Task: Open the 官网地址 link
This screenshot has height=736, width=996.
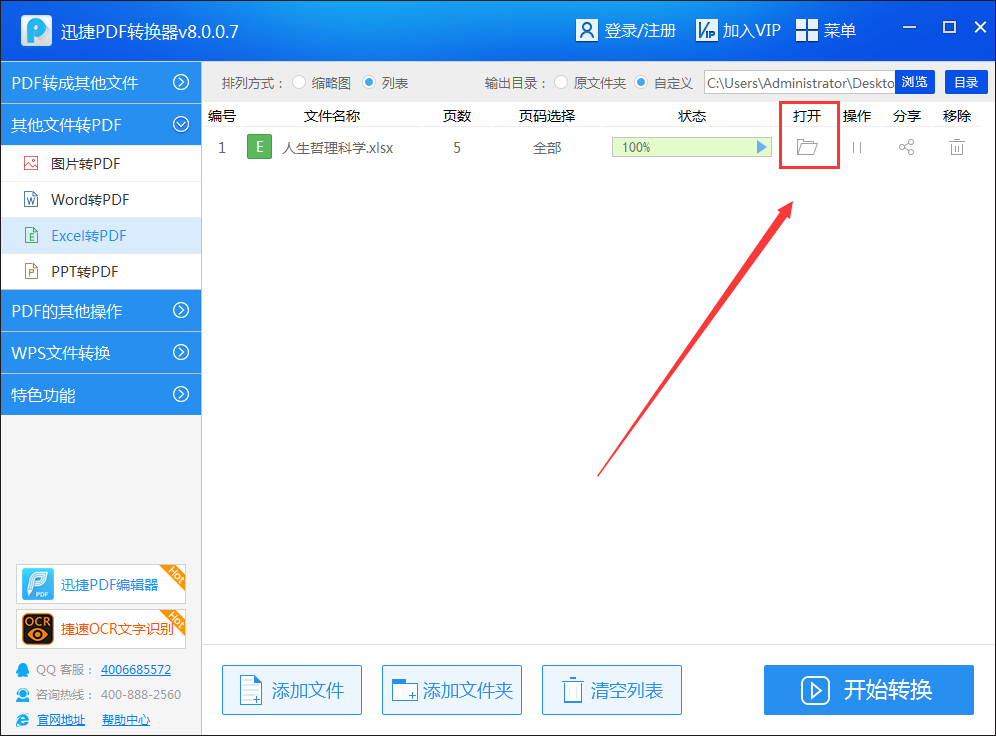Action: point(61,719)
